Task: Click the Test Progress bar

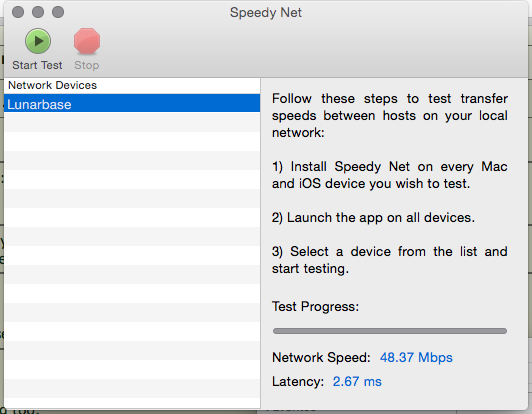Action: click(390, 331)
